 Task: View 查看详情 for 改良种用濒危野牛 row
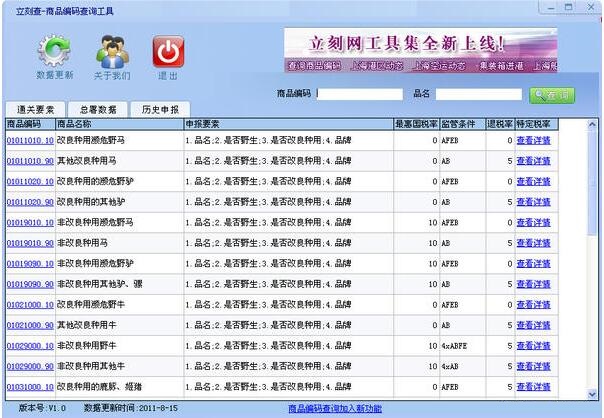(534, 305)
